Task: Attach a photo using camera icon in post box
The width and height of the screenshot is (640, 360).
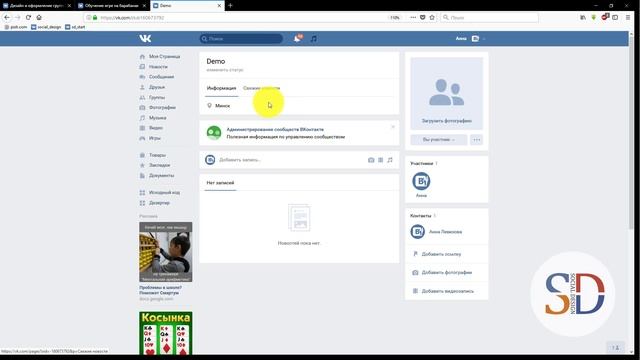Action: 371,160
